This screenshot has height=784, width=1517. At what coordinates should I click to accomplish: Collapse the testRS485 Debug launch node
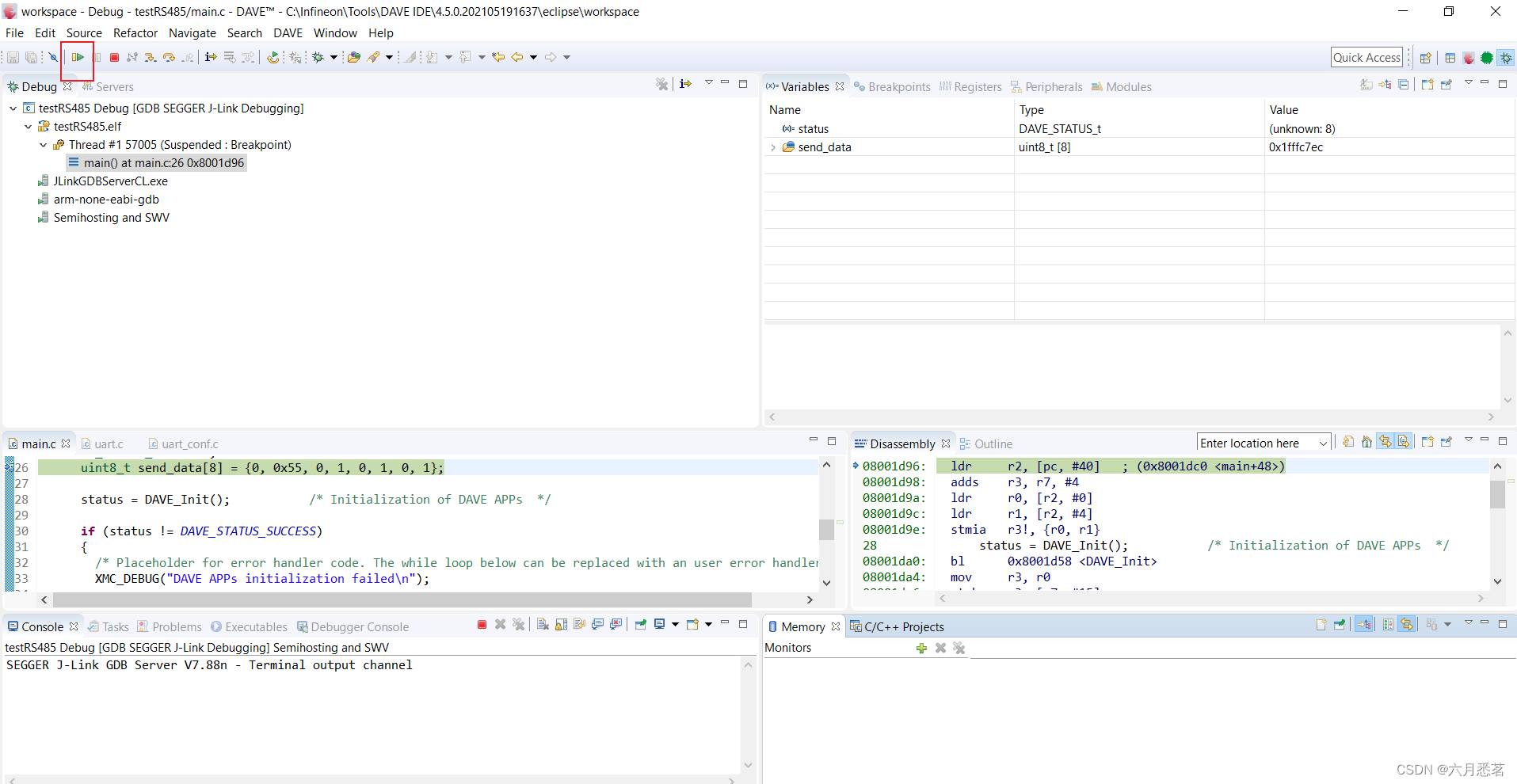(13, 108)
